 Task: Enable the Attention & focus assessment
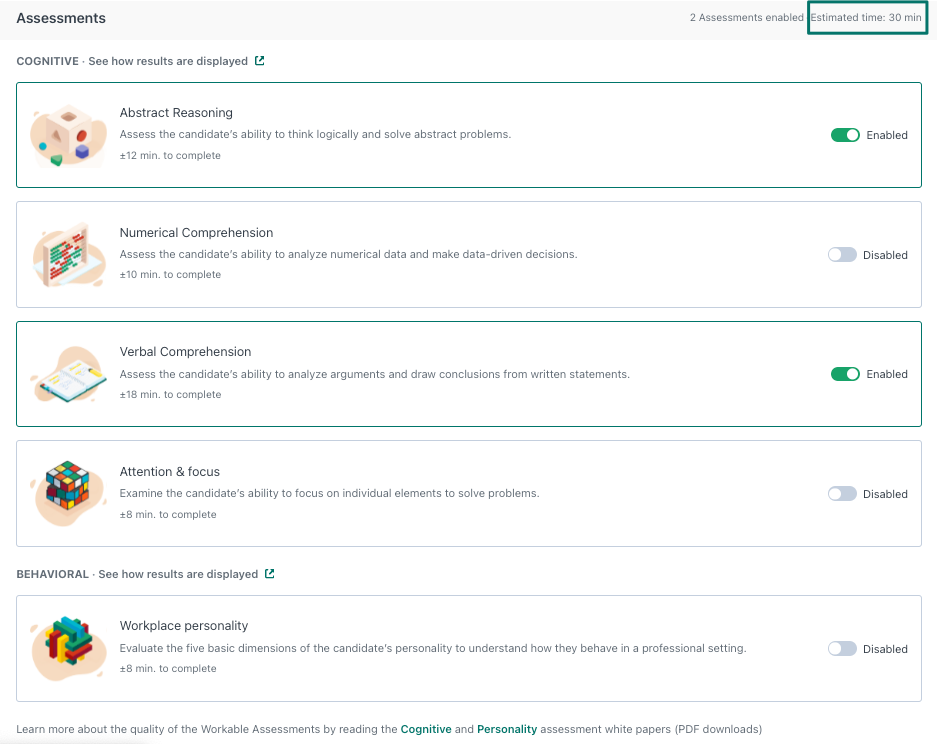point(841,493)
